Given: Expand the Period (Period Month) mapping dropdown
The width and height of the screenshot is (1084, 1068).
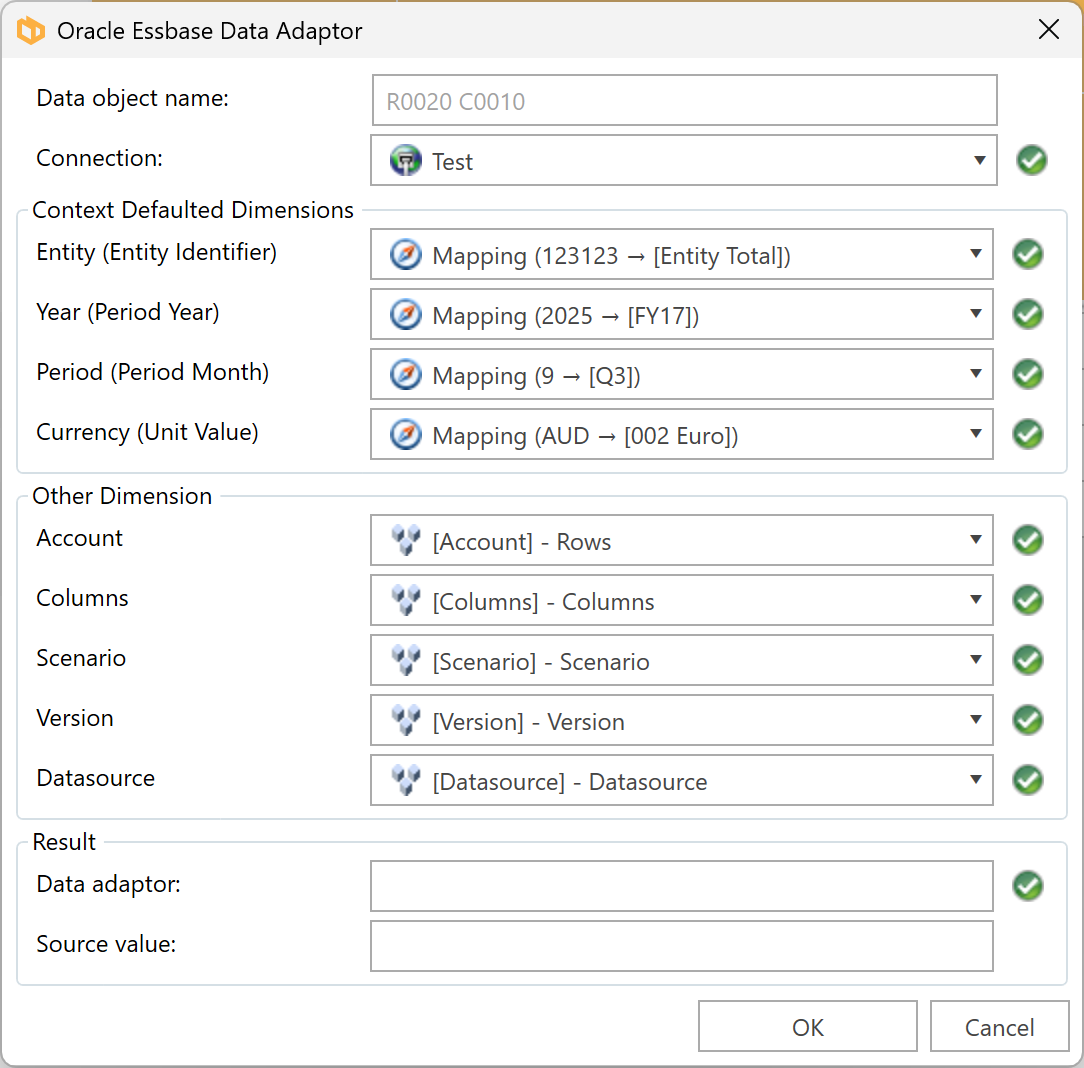Looking at the screenshot, I should [975, 374].
